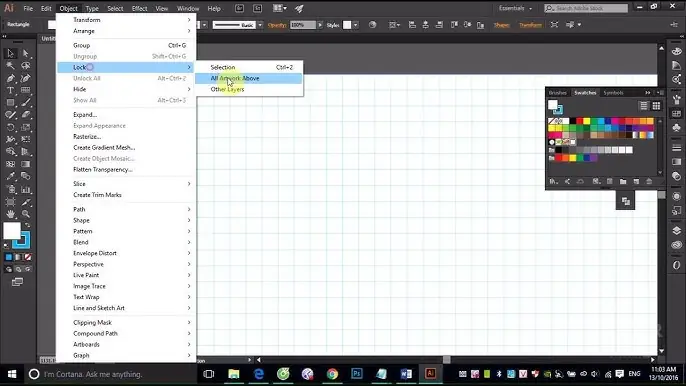Expand the Hide submenu

click(x=126, y=89)
